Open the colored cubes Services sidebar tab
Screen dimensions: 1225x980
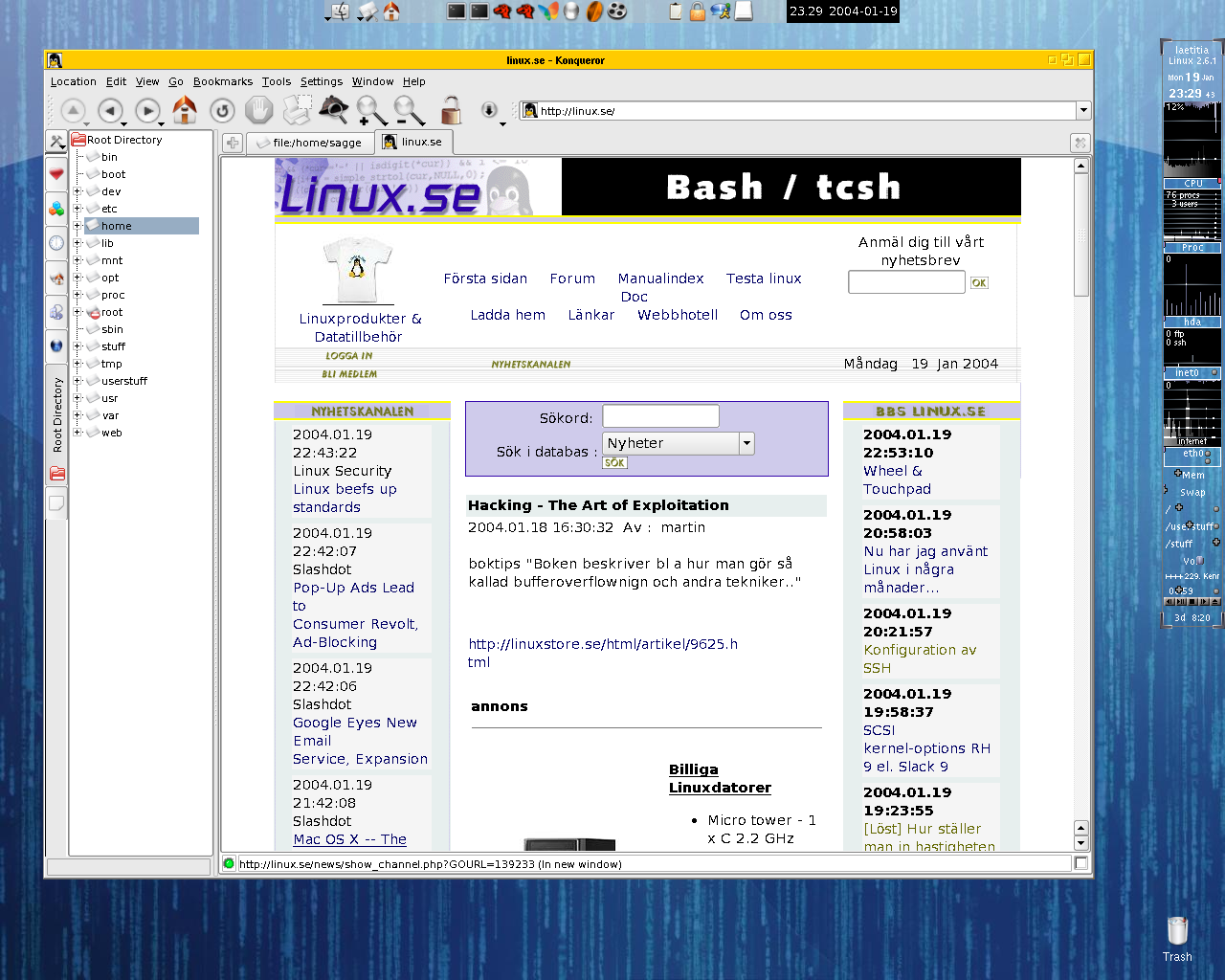pyautogui.click(x=56, y=209)
